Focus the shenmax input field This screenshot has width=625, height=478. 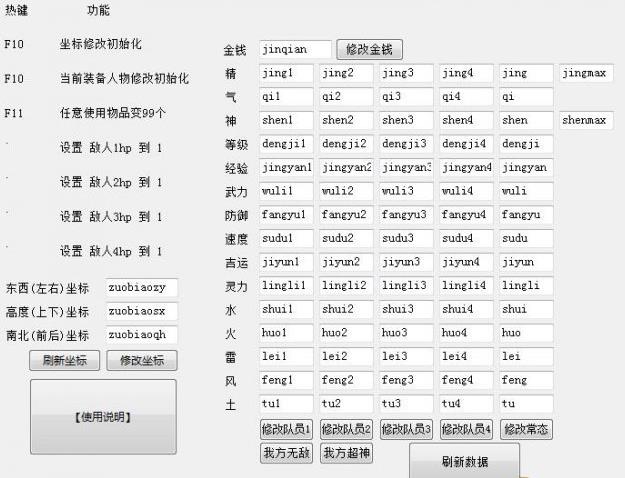click(x=586, y=120)
